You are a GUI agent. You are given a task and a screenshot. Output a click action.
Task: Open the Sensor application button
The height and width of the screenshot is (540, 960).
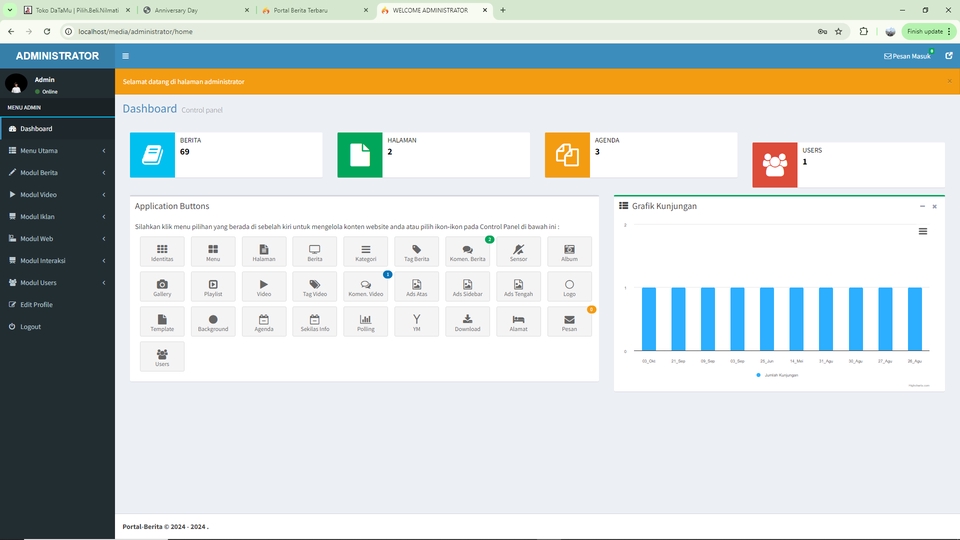(518, 252)
